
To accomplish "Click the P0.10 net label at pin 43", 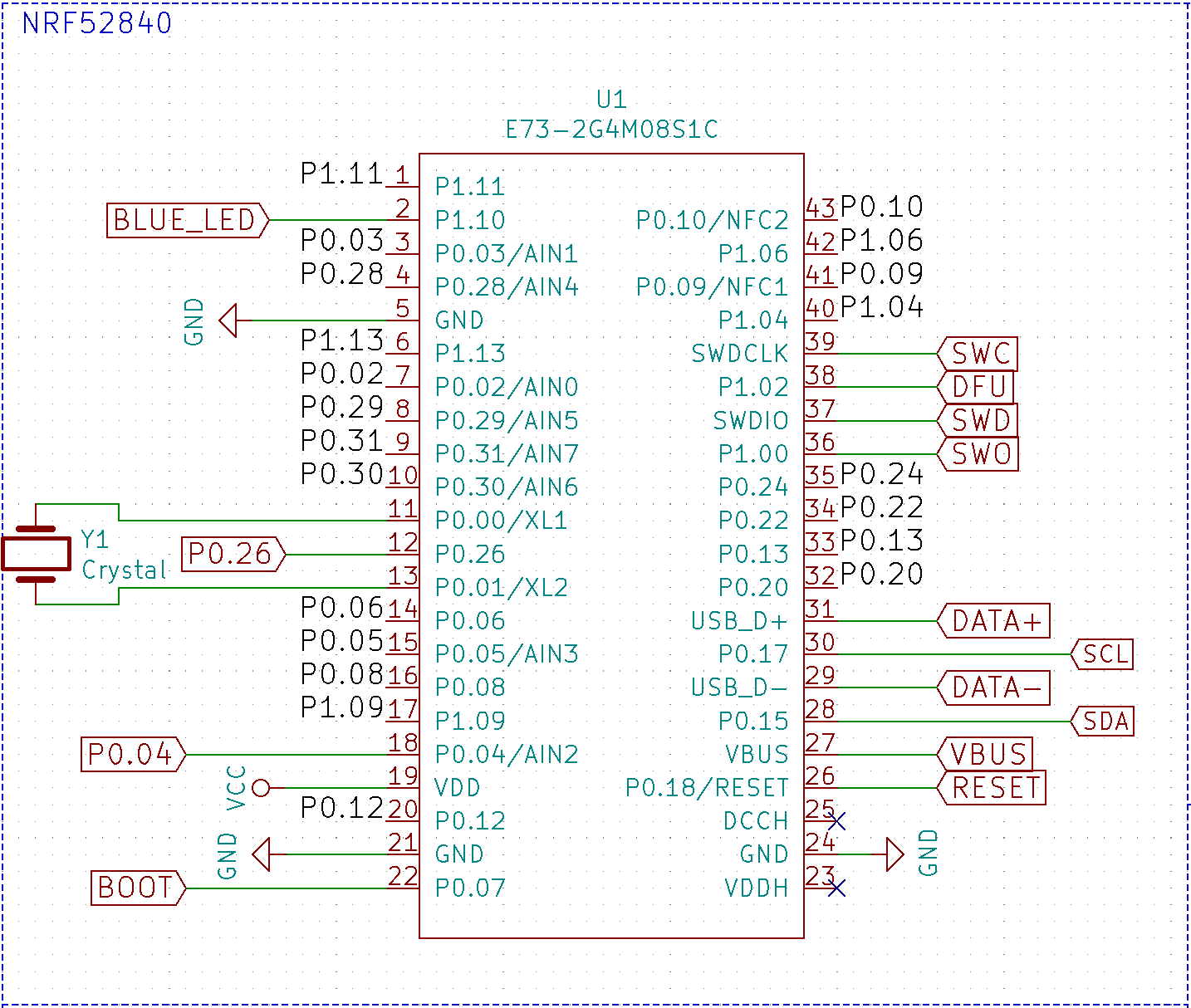I will (881, 207).
